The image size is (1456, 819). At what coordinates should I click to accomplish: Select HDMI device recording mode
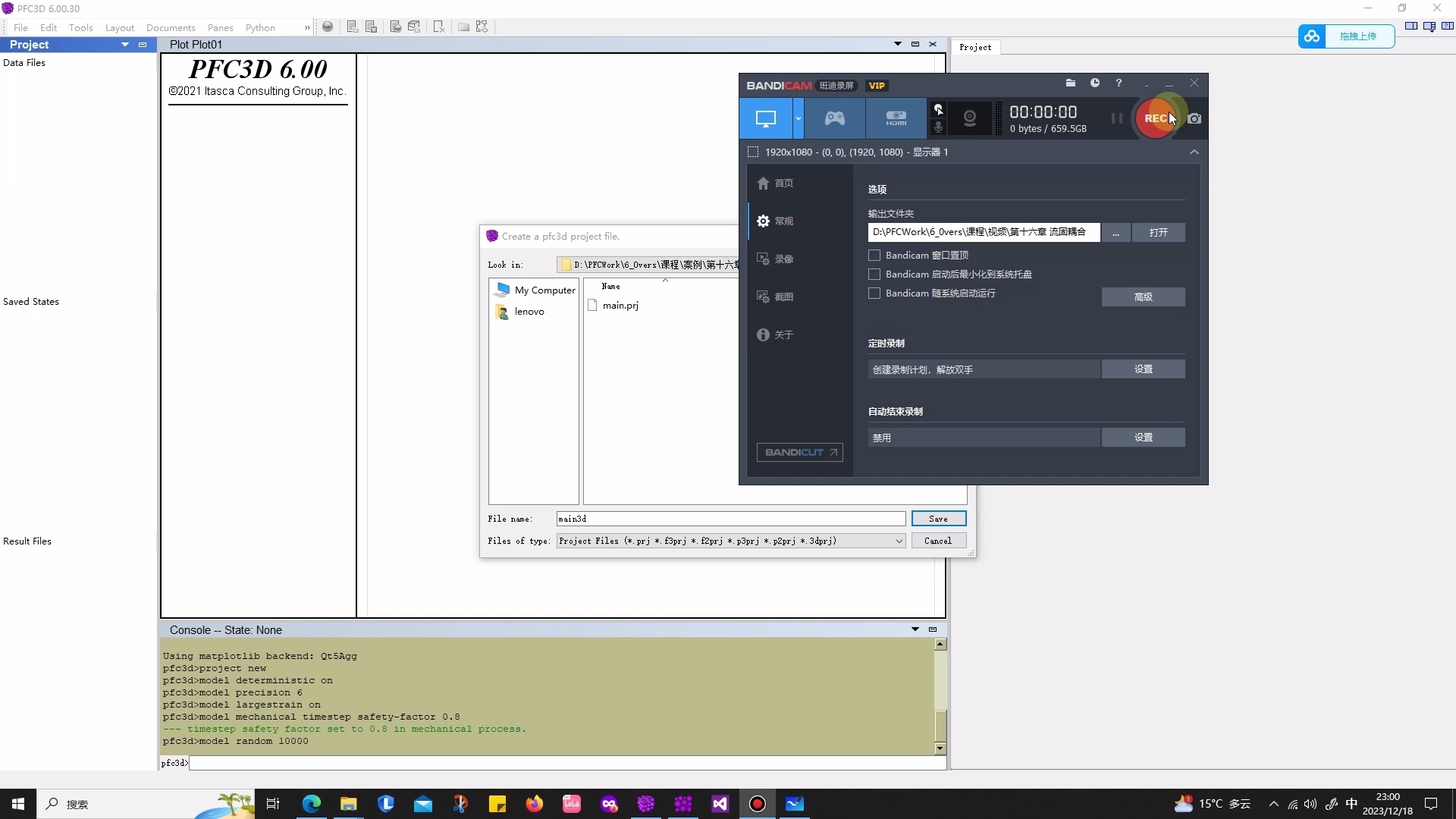pyautogui.click(x=896, y=118)
